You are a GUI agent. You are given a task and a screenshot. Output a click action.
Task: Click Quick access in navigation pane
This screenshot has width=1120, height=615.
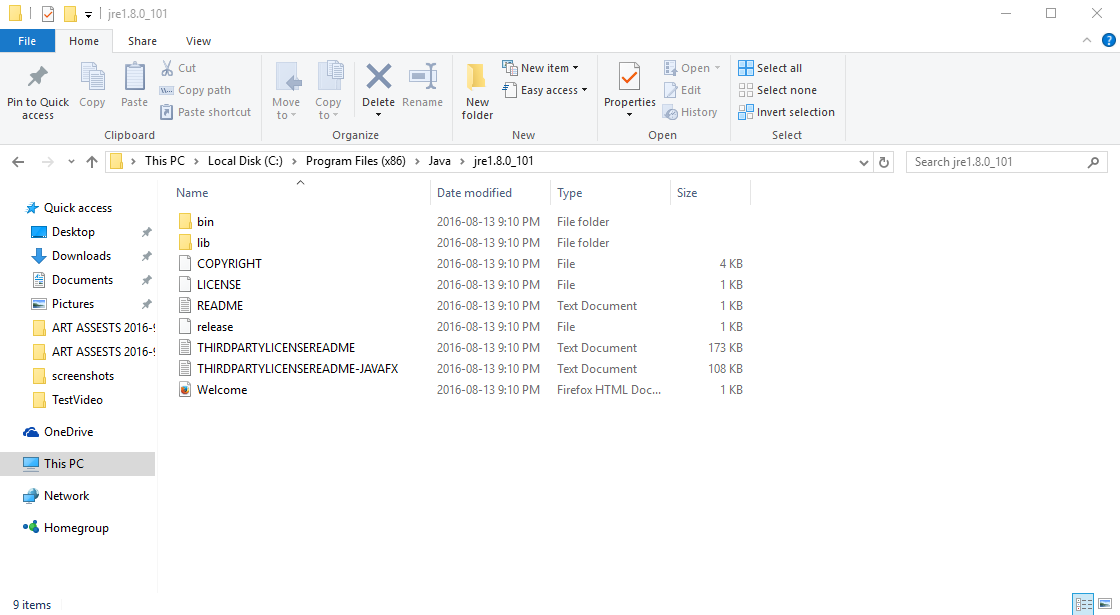point(77,208)
